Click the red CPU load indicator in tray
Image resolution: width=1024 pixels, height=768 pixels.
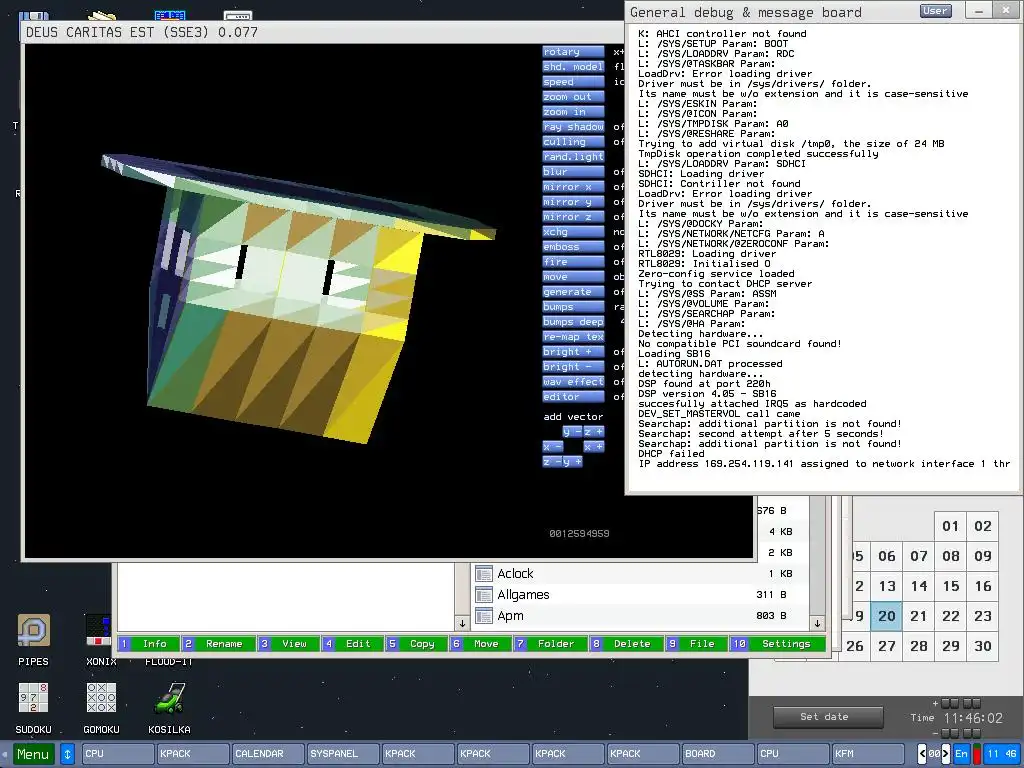click(977, 754)
